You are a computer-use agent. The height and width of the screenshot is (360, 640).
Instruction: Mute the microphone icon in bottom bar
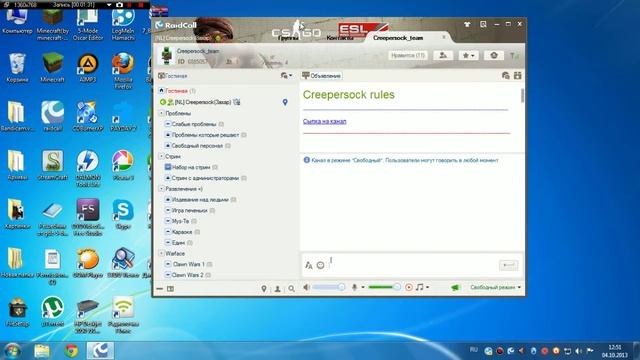[354, 287]
